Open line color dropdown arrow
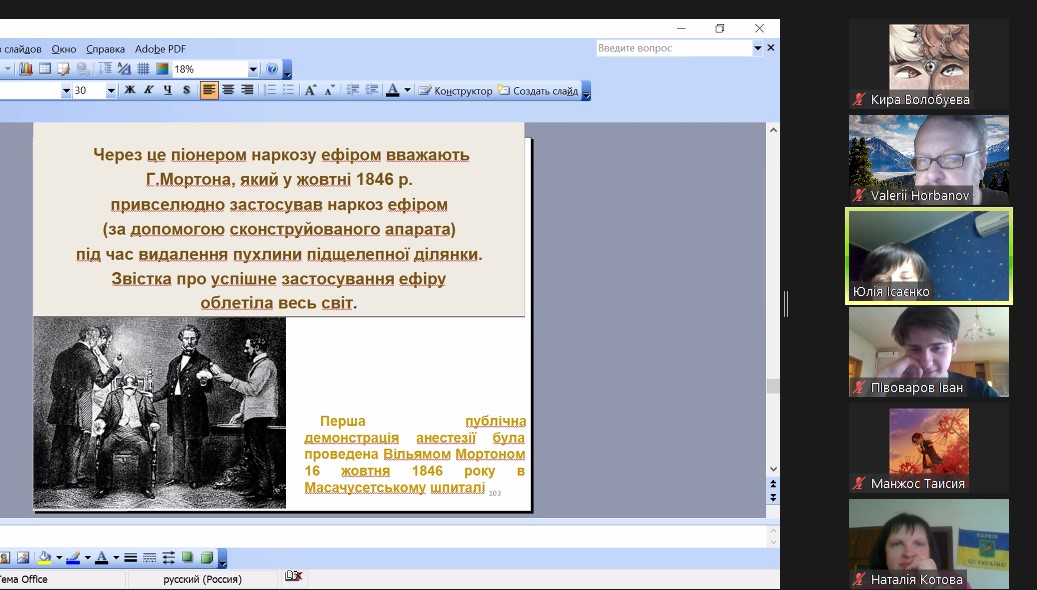 tap(87, 558)
